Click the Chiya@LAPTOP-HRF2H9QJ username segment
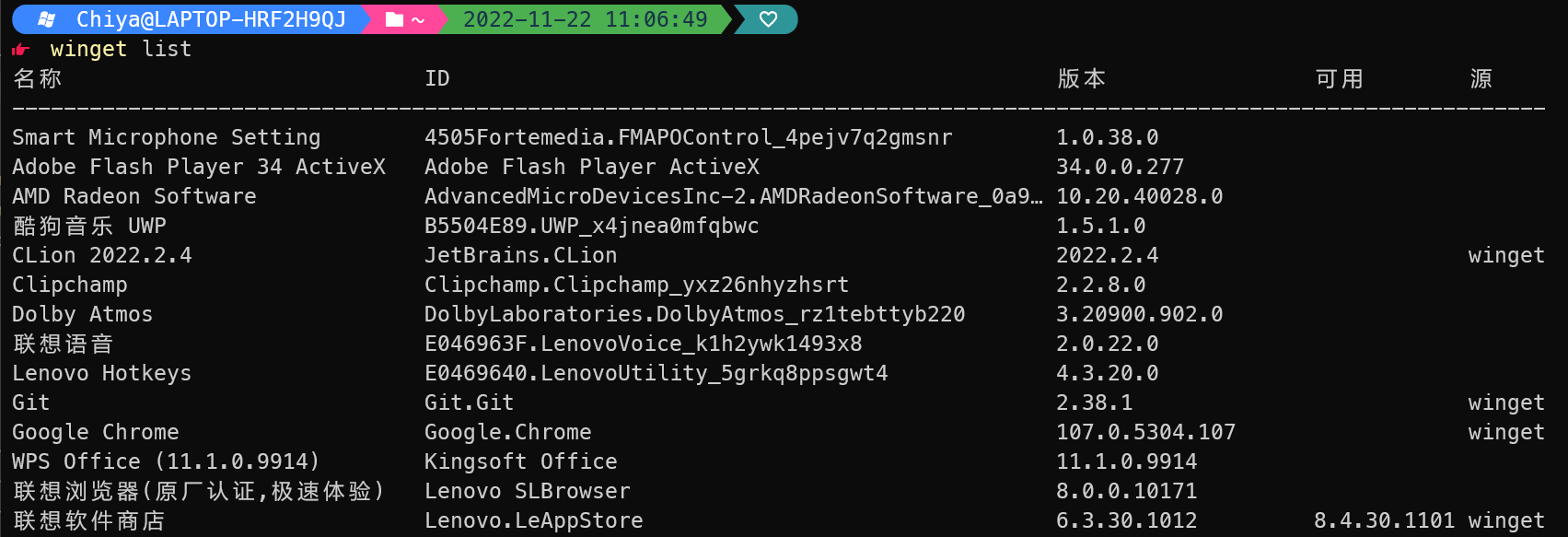This screenshot has width=1568, height=537. (211, 19)
